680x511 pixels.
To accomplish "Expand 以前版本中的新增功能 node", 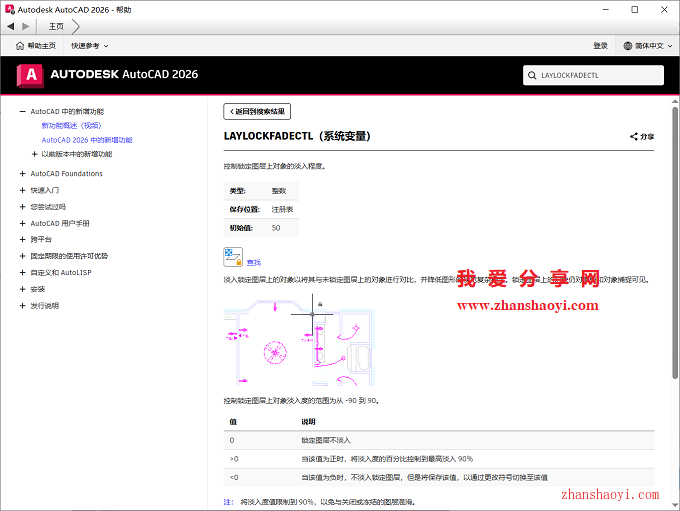I will (x=35, y=154).
